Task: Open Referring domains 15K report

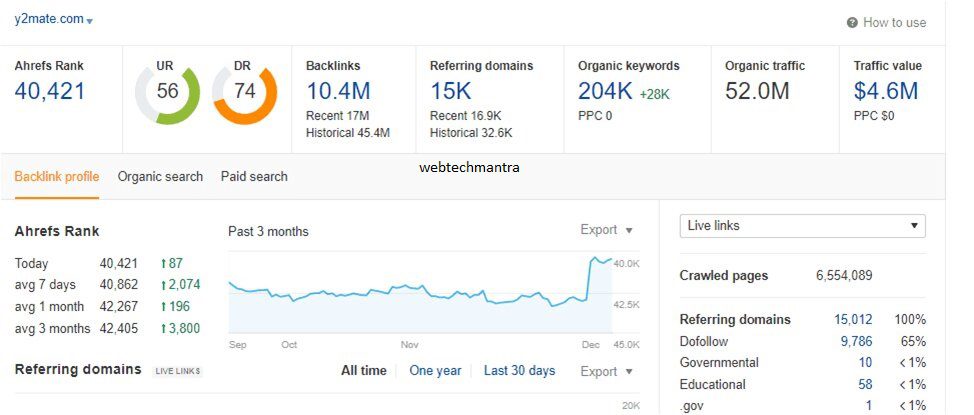Action: [451, 91]
